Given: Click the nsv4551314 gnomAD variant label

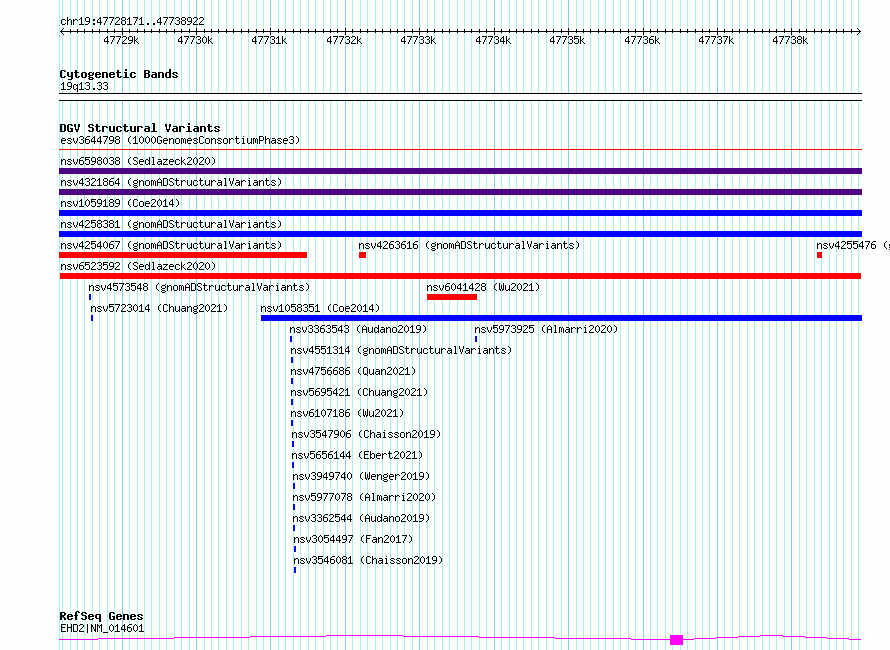Looking at the screenshot, I should click(401, 350).
